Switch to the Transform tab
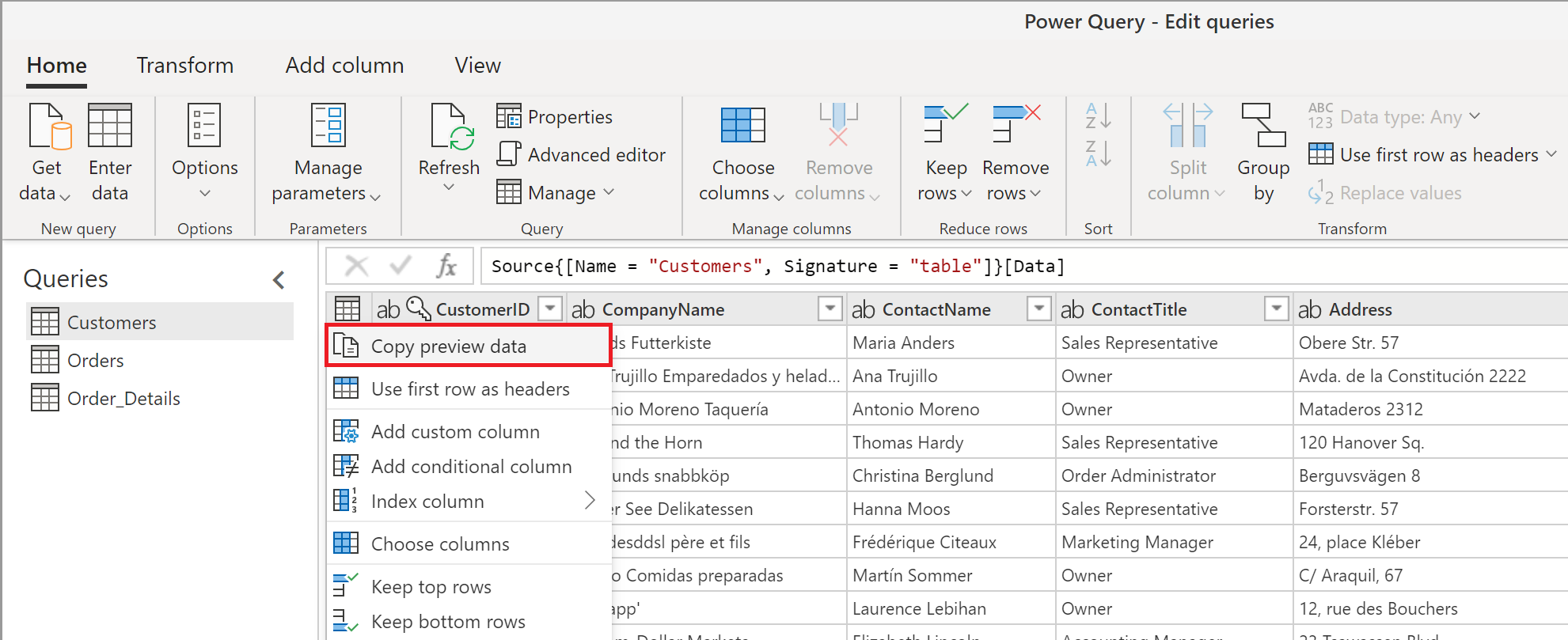This screenshot has height=640, width=1568. (x=184, y=66)
